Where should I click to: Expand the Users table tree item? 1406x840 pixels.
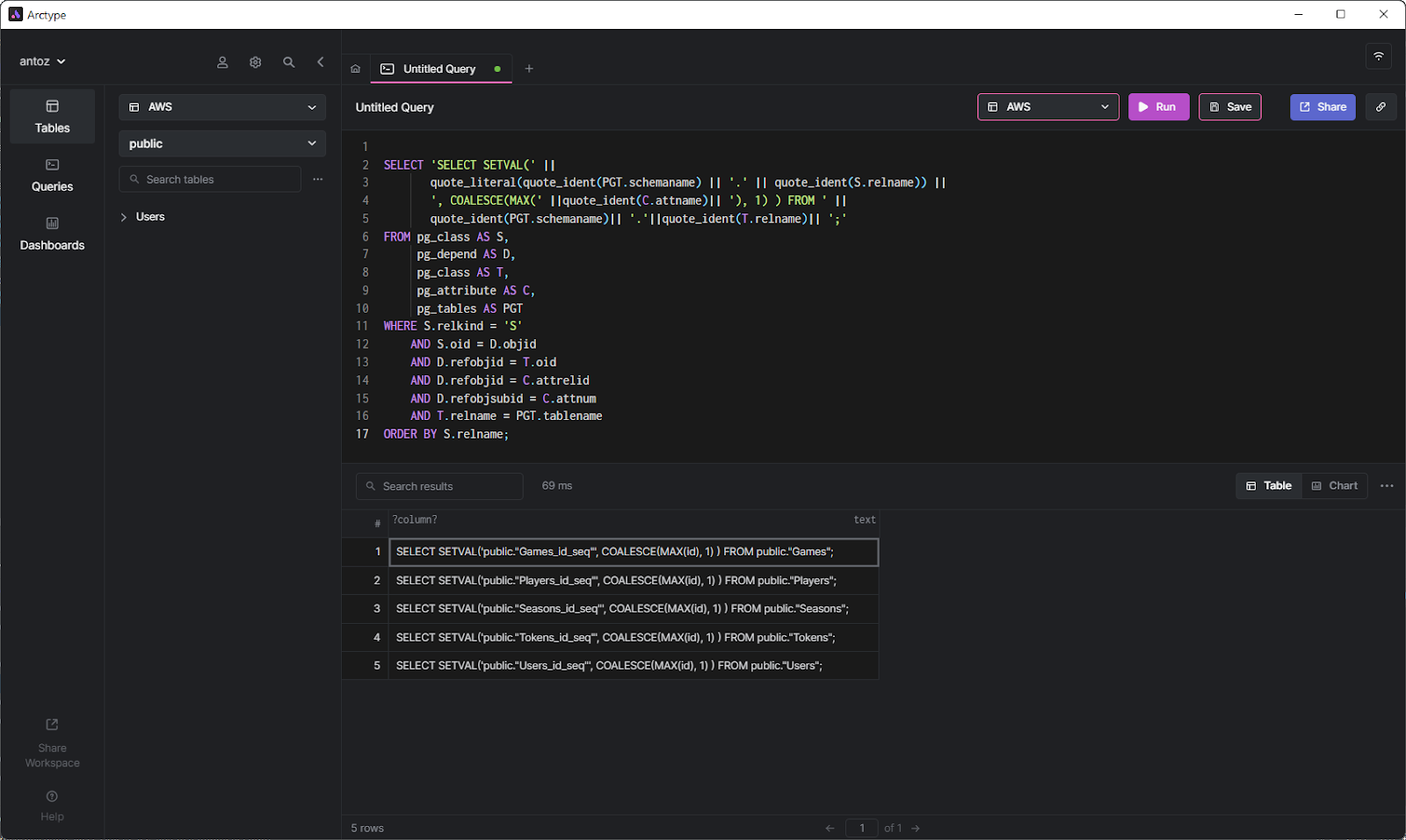[124, 217]
